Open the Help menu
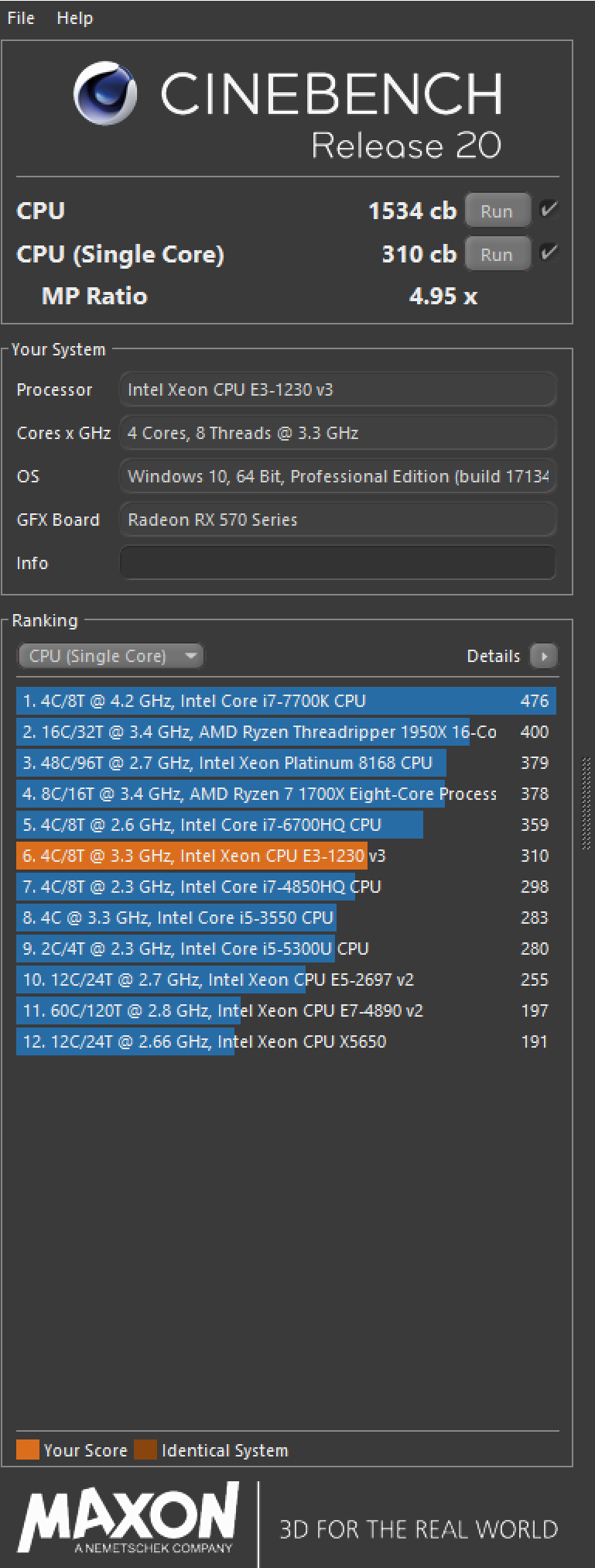 (x=74, y=18)
